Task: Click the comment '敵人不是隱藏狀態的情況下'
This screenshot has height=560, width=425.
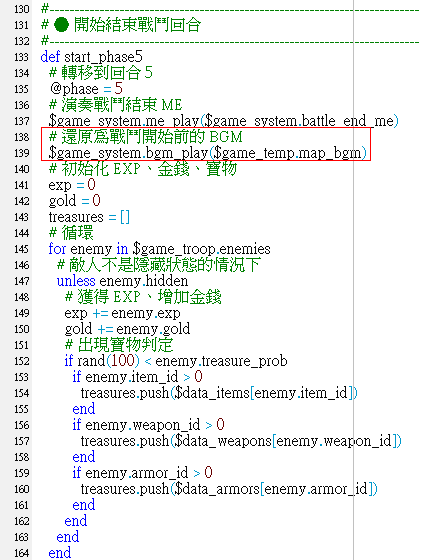Action: (159, 265)
